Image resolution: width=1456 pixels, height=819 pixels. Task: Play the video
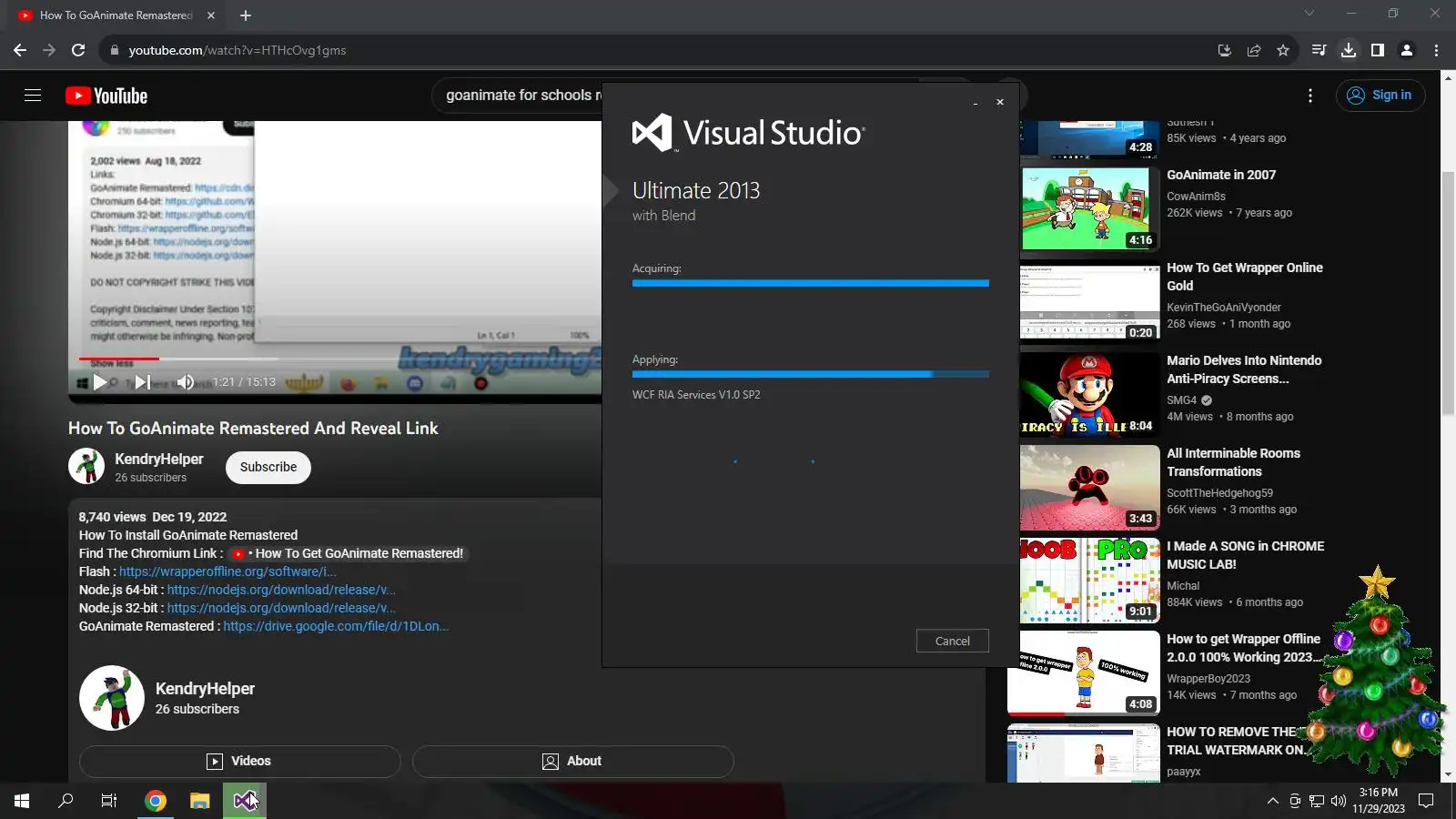coord(100,382)
